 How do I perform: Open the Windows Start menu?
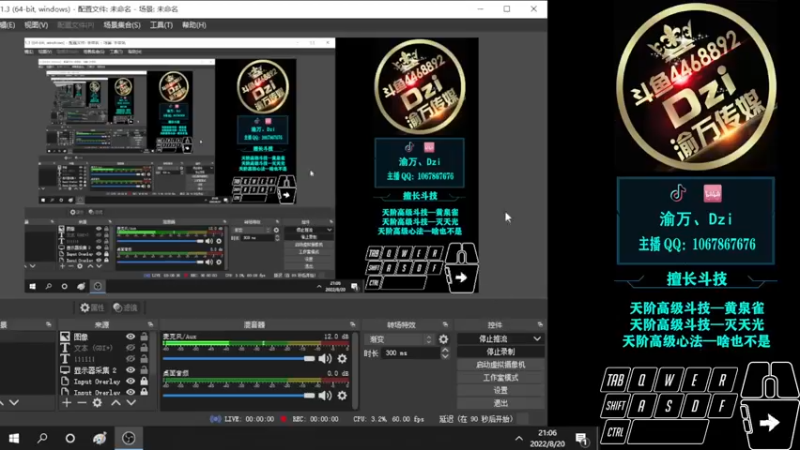pos(14,438)
